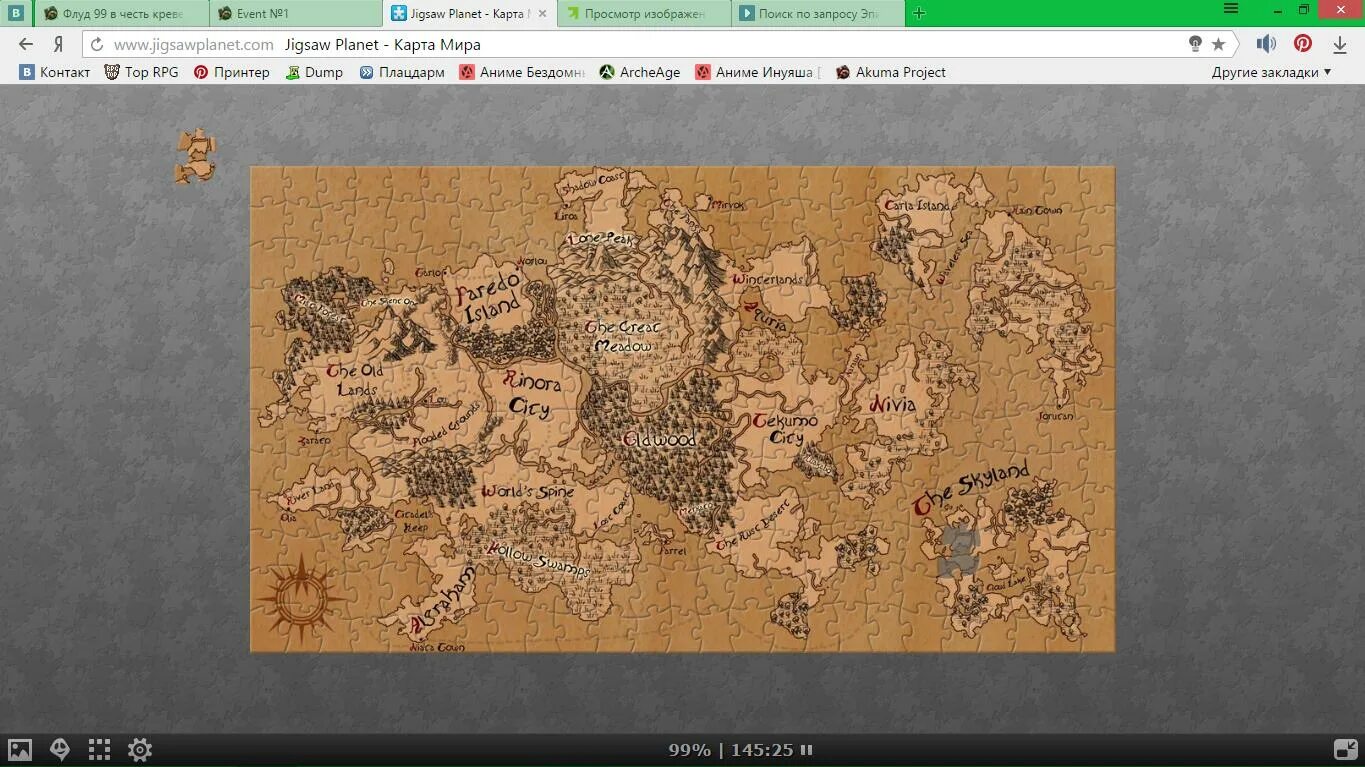Open the Akuma Project bookmark
The image size is (1365, 767).
coord(891,72)
